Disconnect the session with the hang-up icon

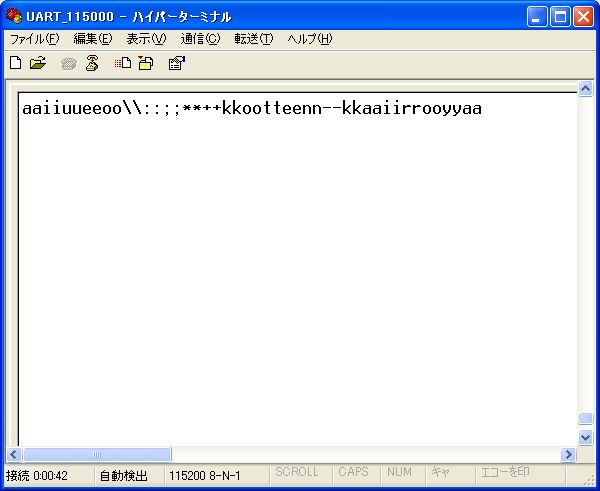pyautogui.click(x=92, y=63)
